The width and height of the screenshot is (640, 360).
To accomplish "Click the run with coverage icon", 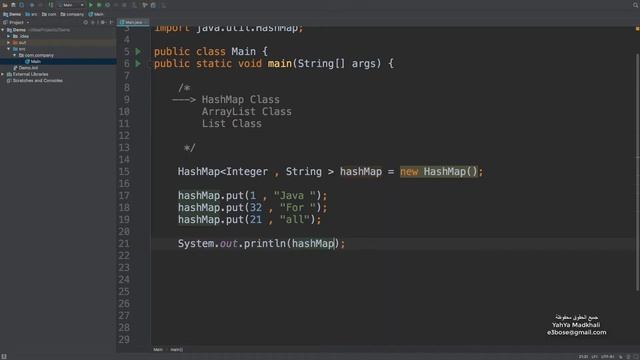I will 107,5.
